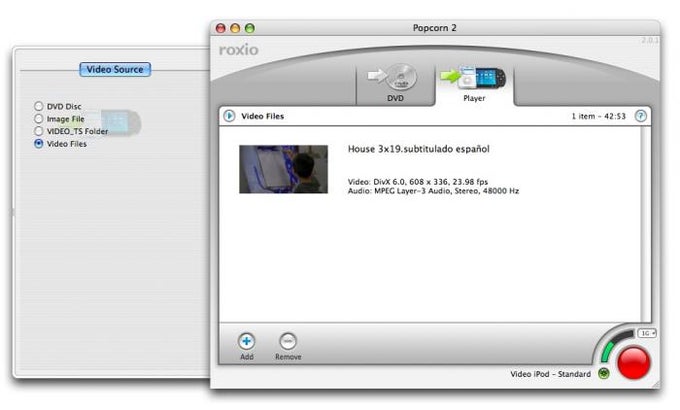Click the play arrow next to Video Files
The width and height of the screenshot is (680, 410).
click(x=229, y=116)
